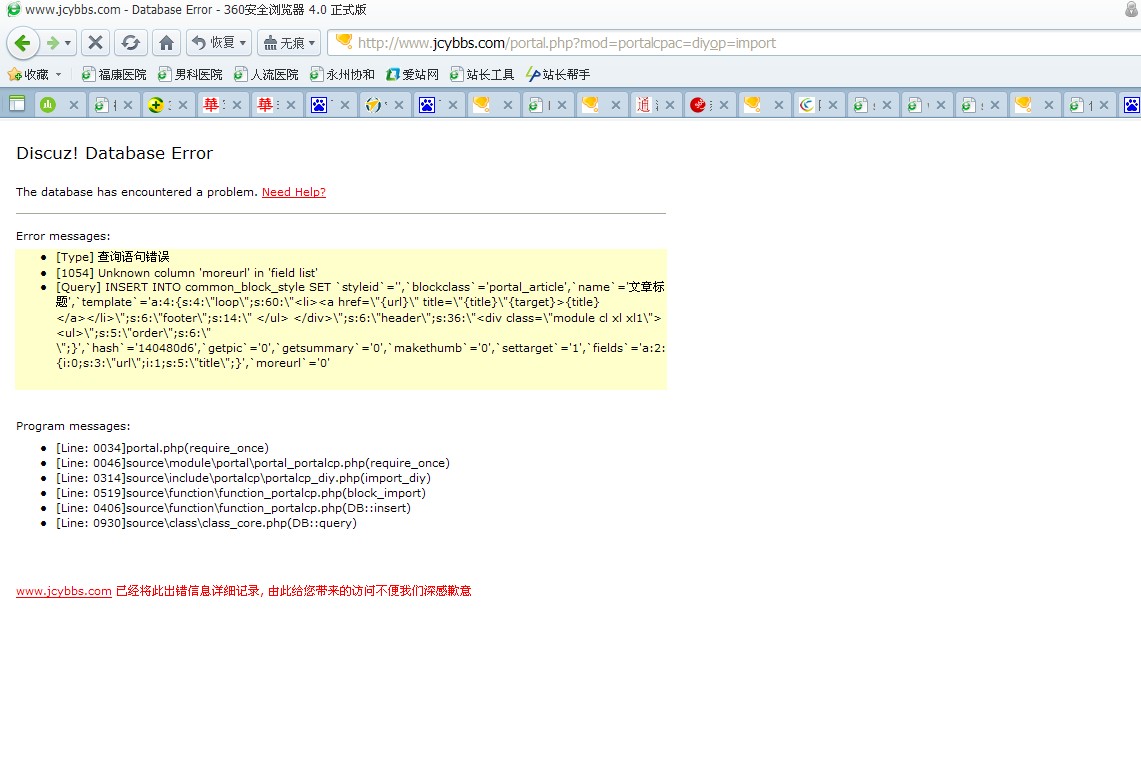Click the [Line: 0034]portal.php(require_once) entry
The width and height of the screenshot is (1141, 758).
tap(162, 448)
